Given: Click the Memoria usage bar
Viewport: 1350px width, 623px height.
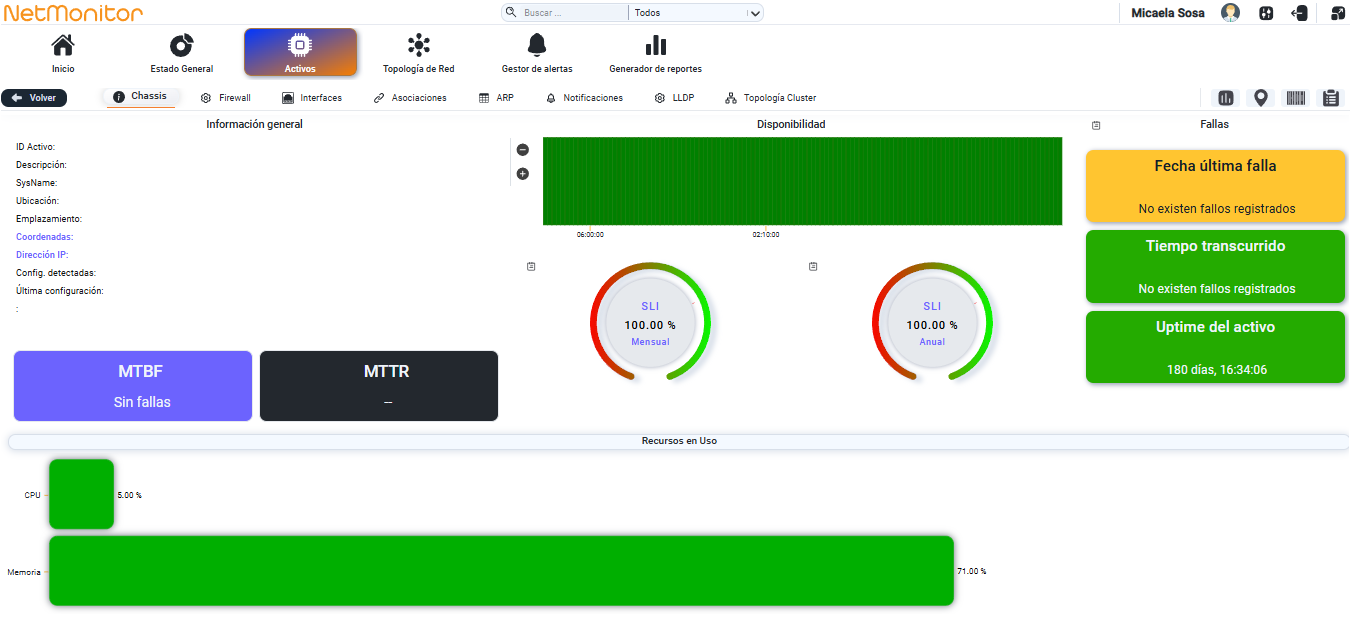Looking at the screenshot, I should (x=501, y=571).
